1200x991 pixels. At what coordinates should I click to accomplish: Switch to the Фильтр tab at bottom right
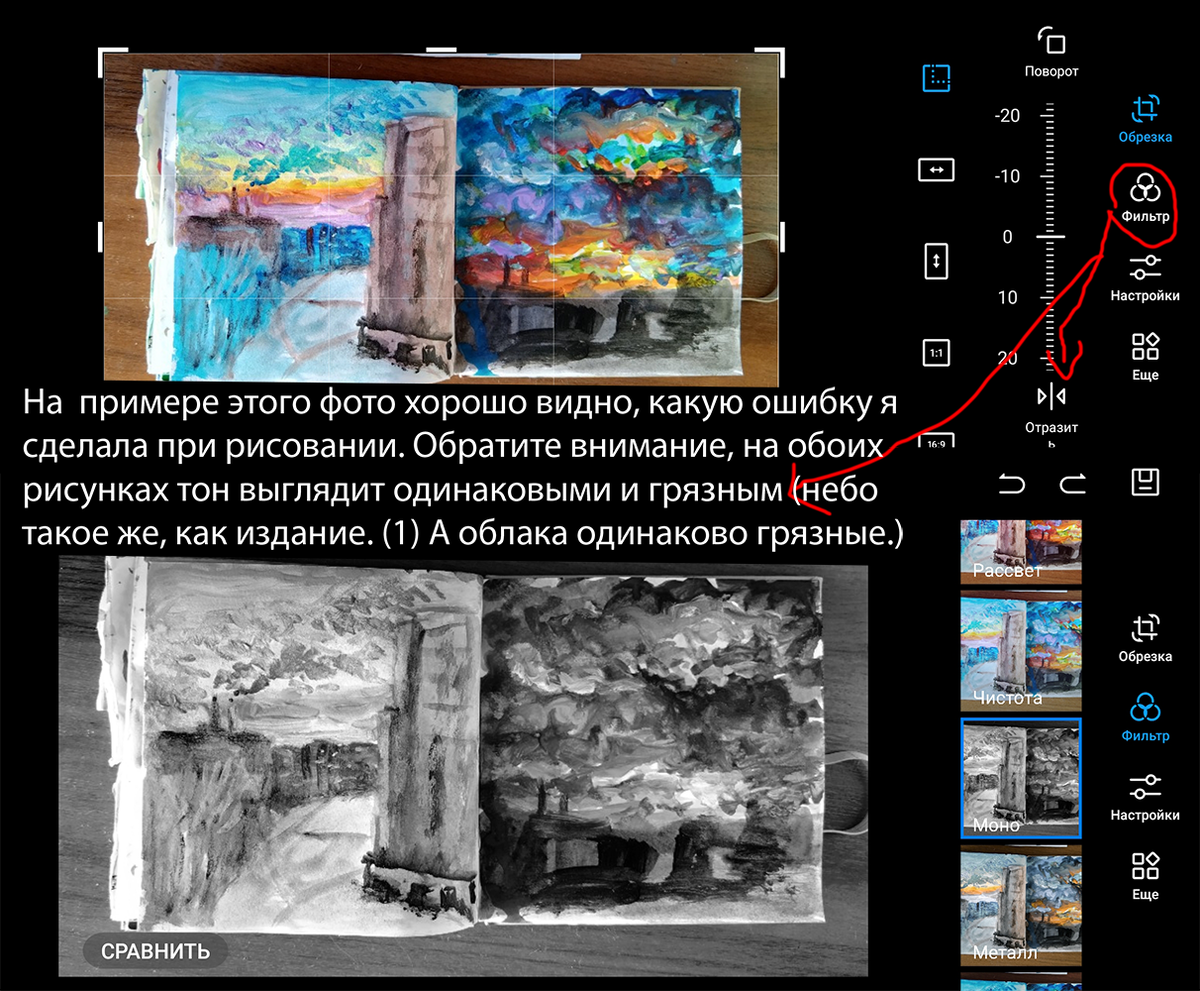[x=1147, y=713]
